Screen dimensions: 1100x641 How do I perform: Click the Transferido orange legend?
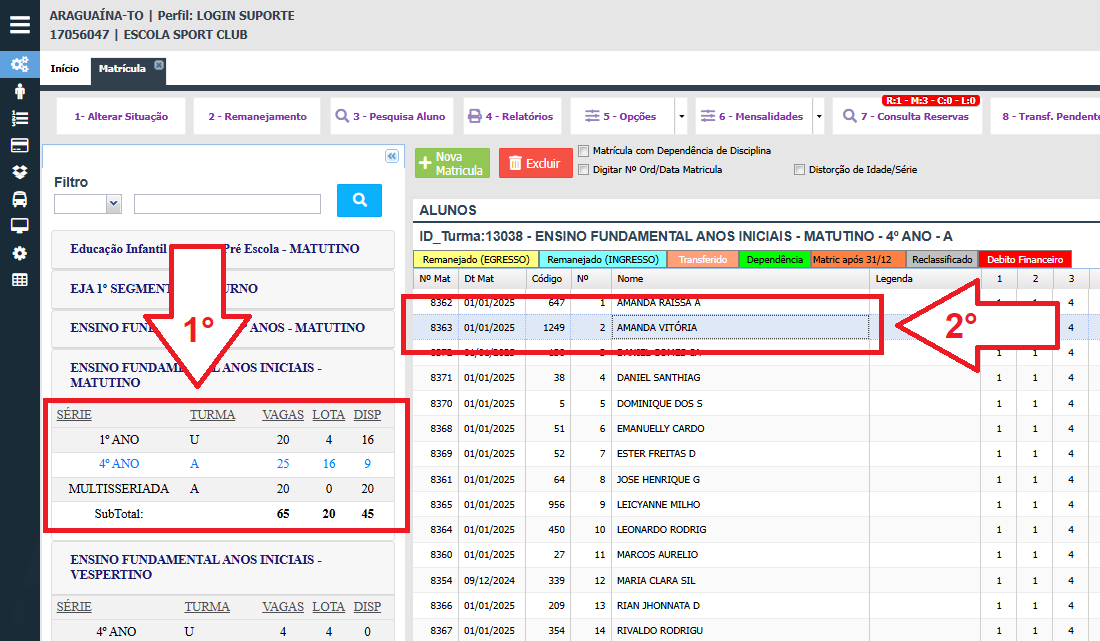(x=703, y=259)
